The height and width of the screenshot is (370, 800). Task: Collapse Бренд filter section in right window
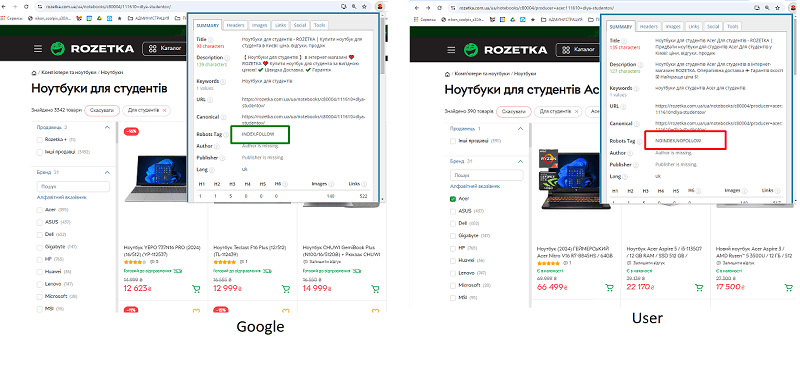520,161
